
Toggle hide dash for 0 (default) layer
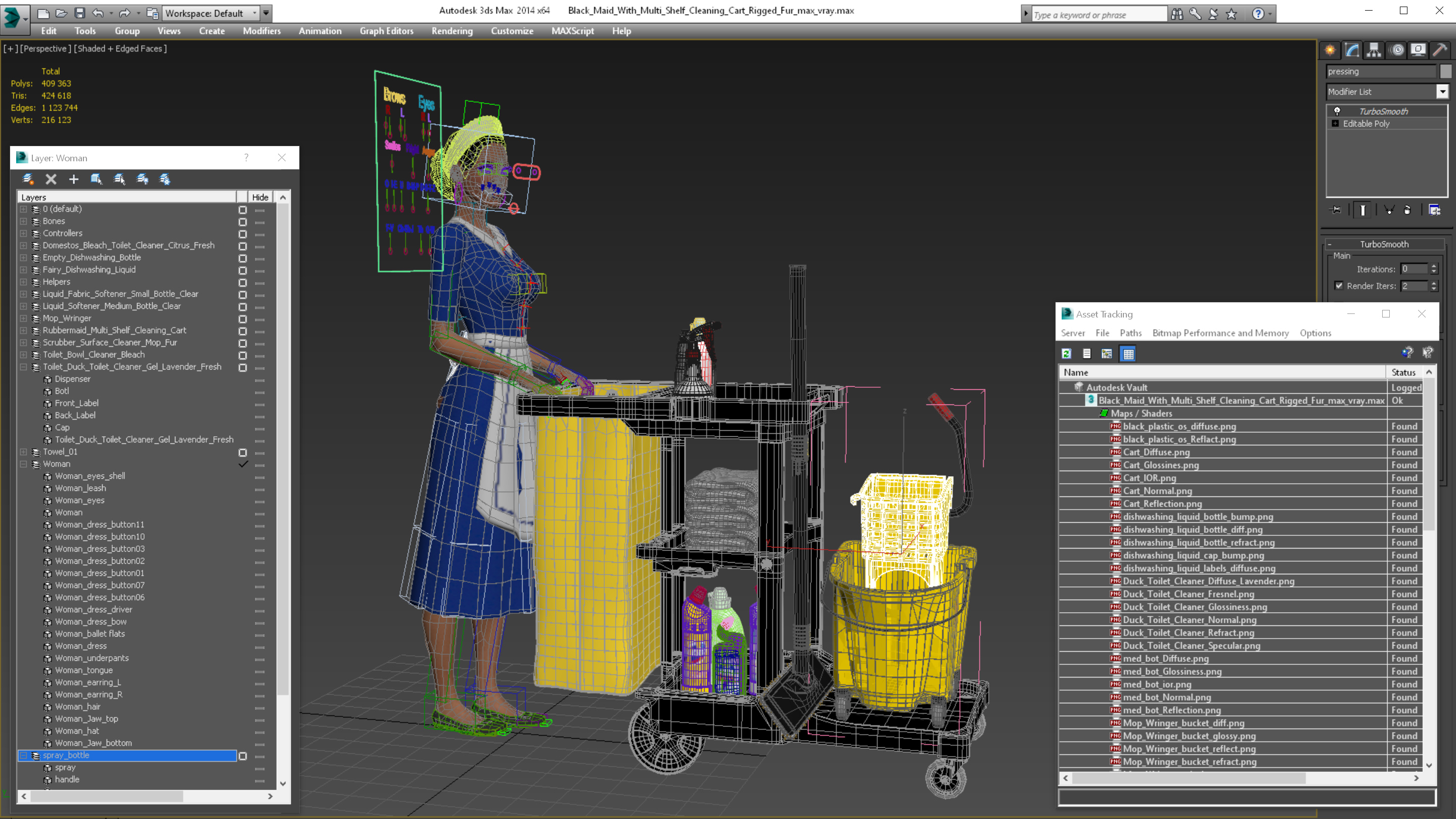[260, 210]
